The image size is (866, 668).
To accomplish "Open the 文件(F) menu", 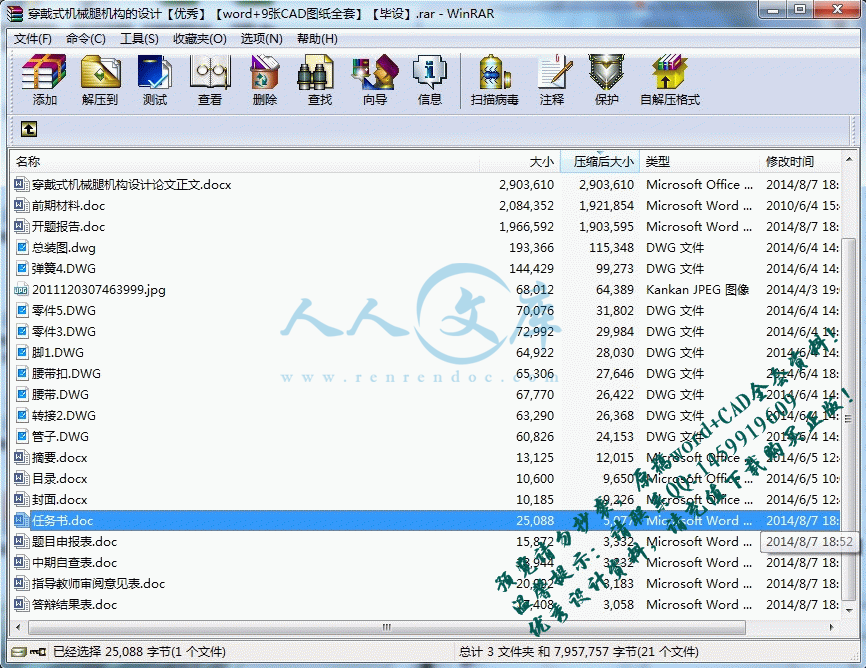I will 33,39.
